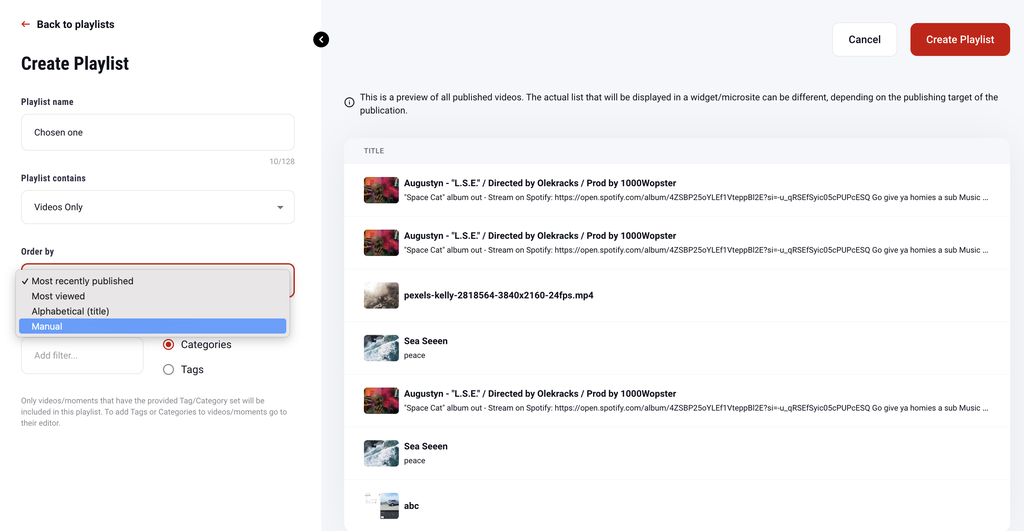Click the red back arrow icon
This screenshot has height=531, width=1024.
26,24
